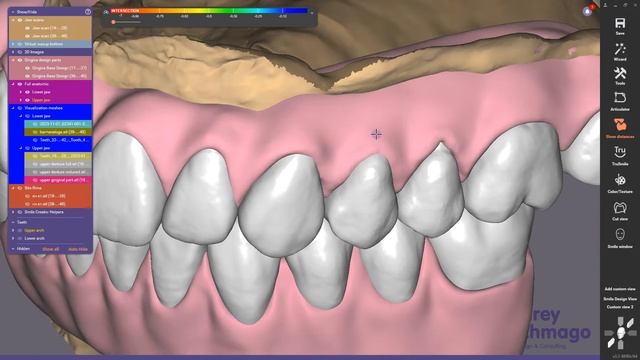Expand the Virtual waxup bottom group
Image resolution: width=640 pixels, height=360 pixels.
[x=13, y=44]
